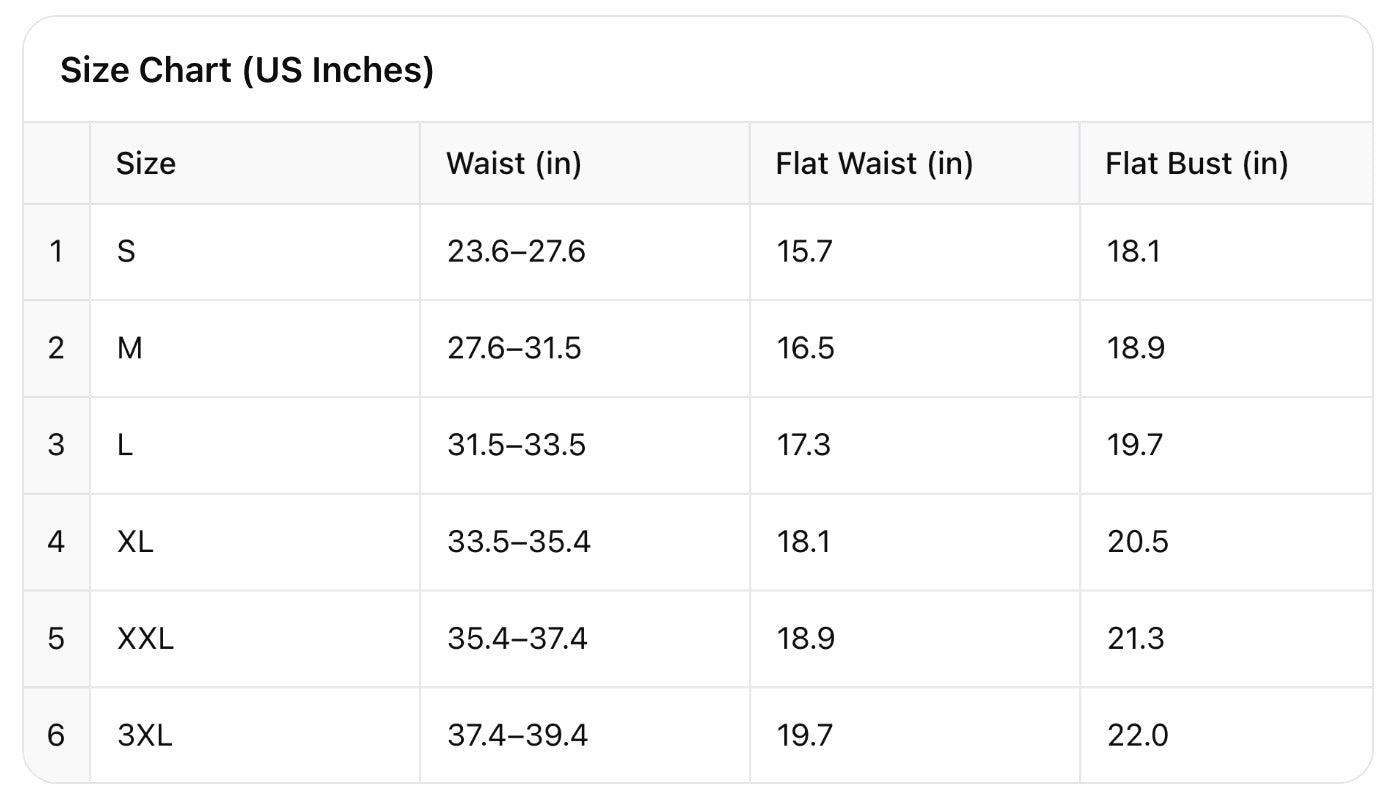Select the XXL size cell
Screen dimensions: 1392x803
click(x=145, y=638)
